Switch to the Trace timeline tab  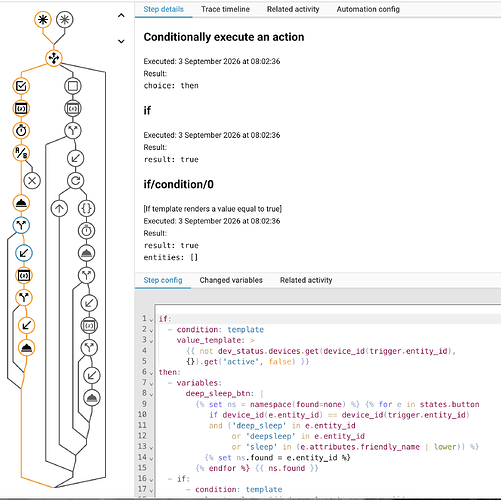tap(225, 9)
